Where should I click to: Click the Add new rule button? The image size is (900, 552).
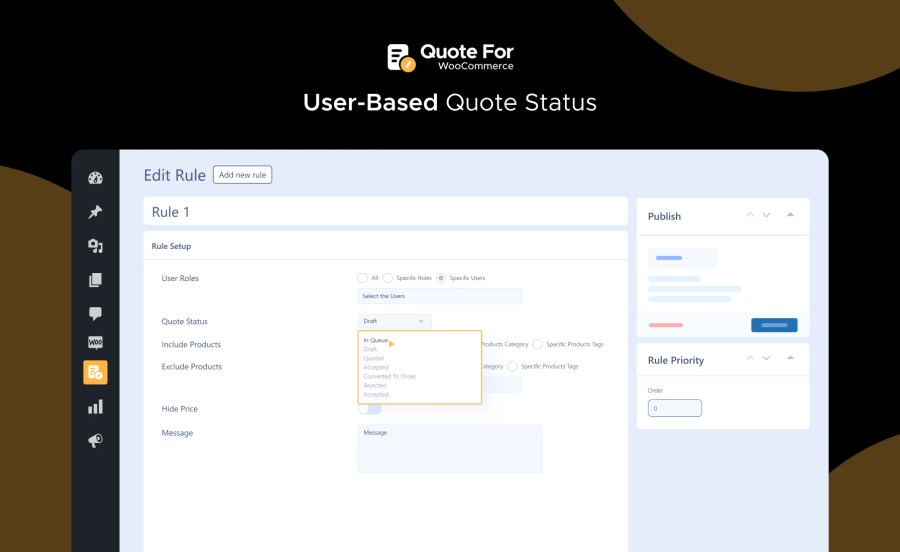click(x=242, y=175)
